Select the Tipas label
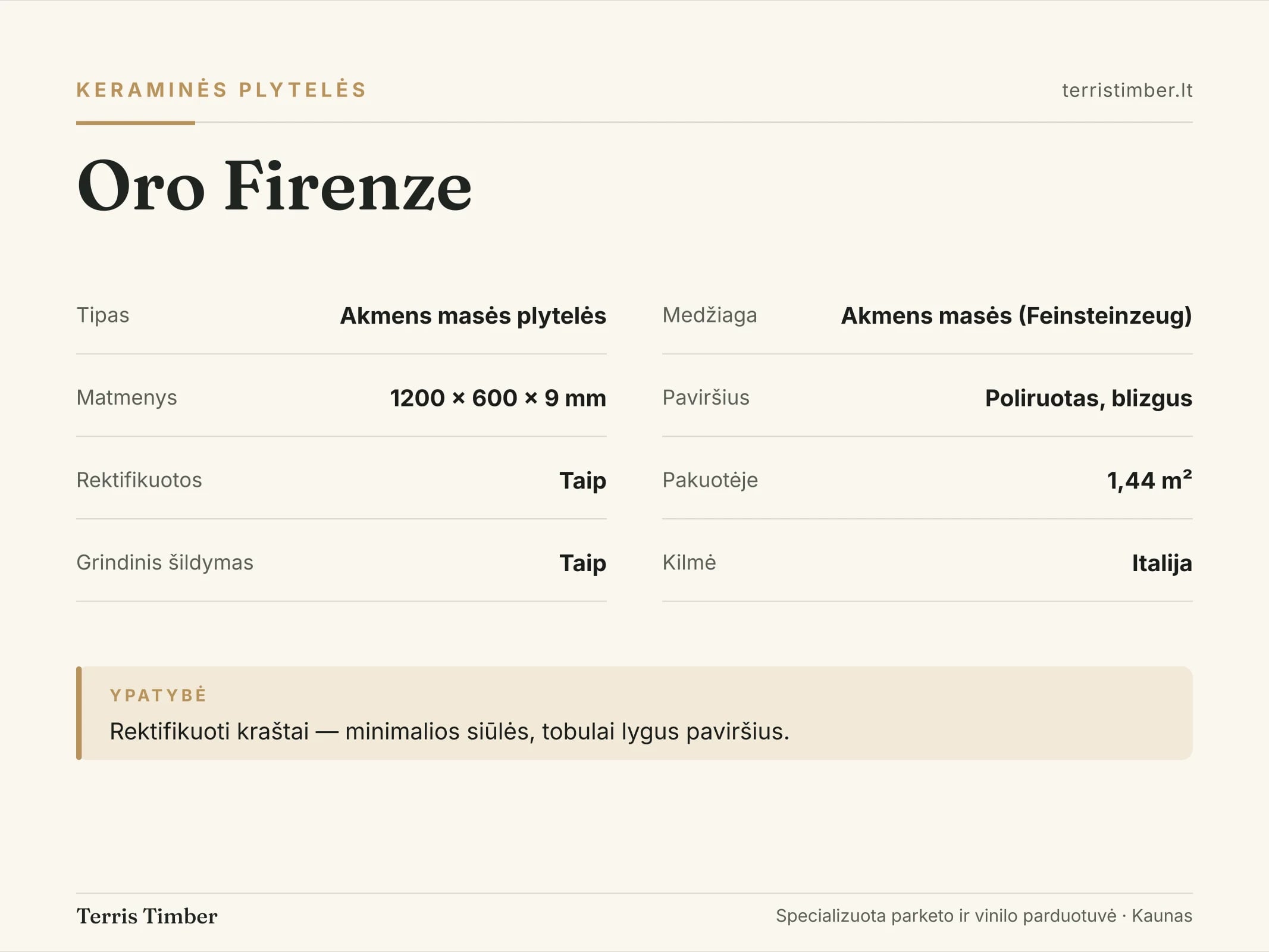The width and height of the screenshot is (1269, 952). point(103,315)
